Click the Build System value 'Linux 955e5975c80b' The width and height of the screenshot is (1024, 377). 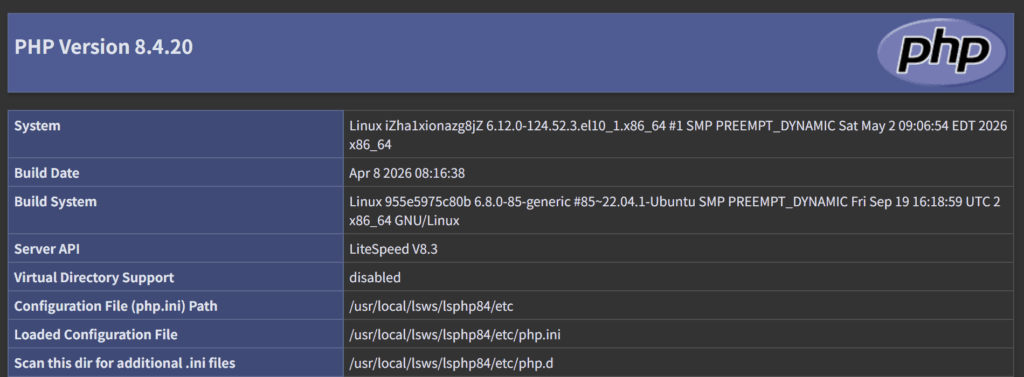pyautogui.click(x=675, y=211)
